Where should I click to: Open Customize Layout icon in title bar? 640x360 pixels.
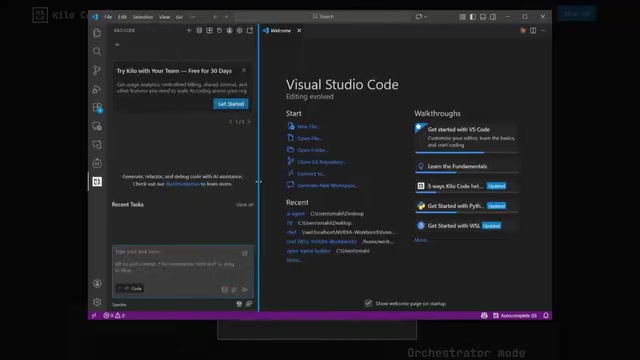pyautogui.click(x=462, y=17)
